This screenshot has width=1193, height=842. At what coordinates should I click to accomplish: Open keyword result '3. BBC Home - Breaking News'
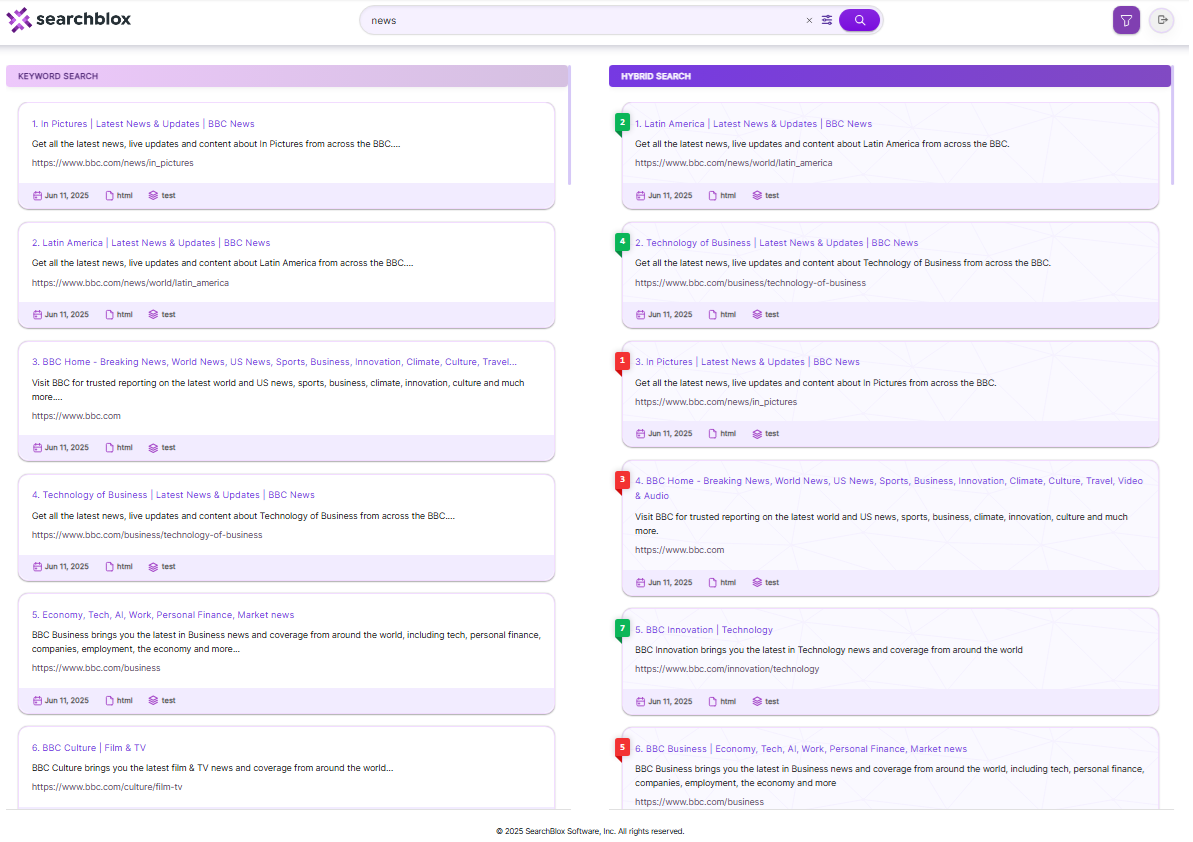[x=275, y=363]
